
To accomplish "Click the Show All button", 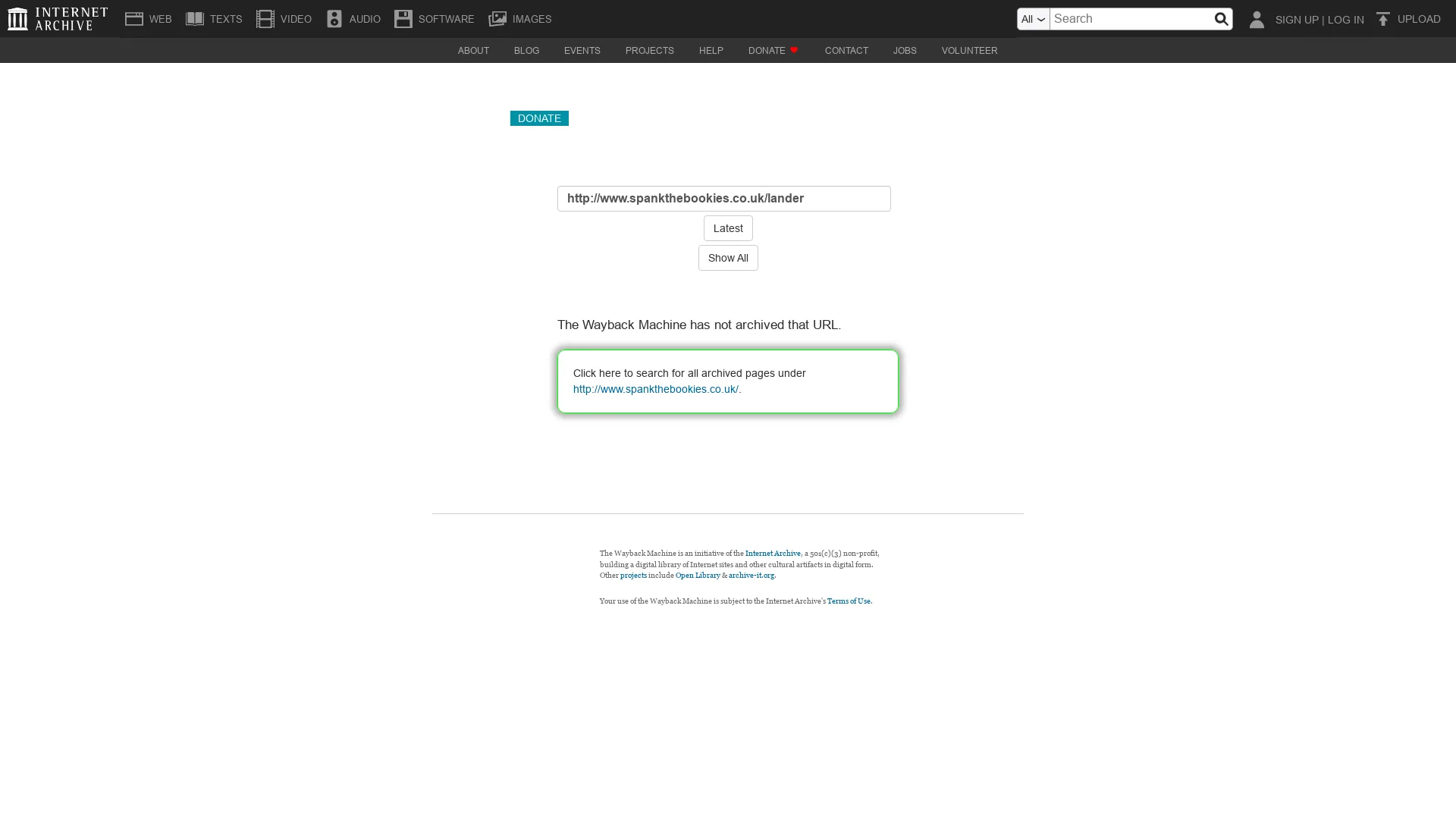I will point(728,258).
